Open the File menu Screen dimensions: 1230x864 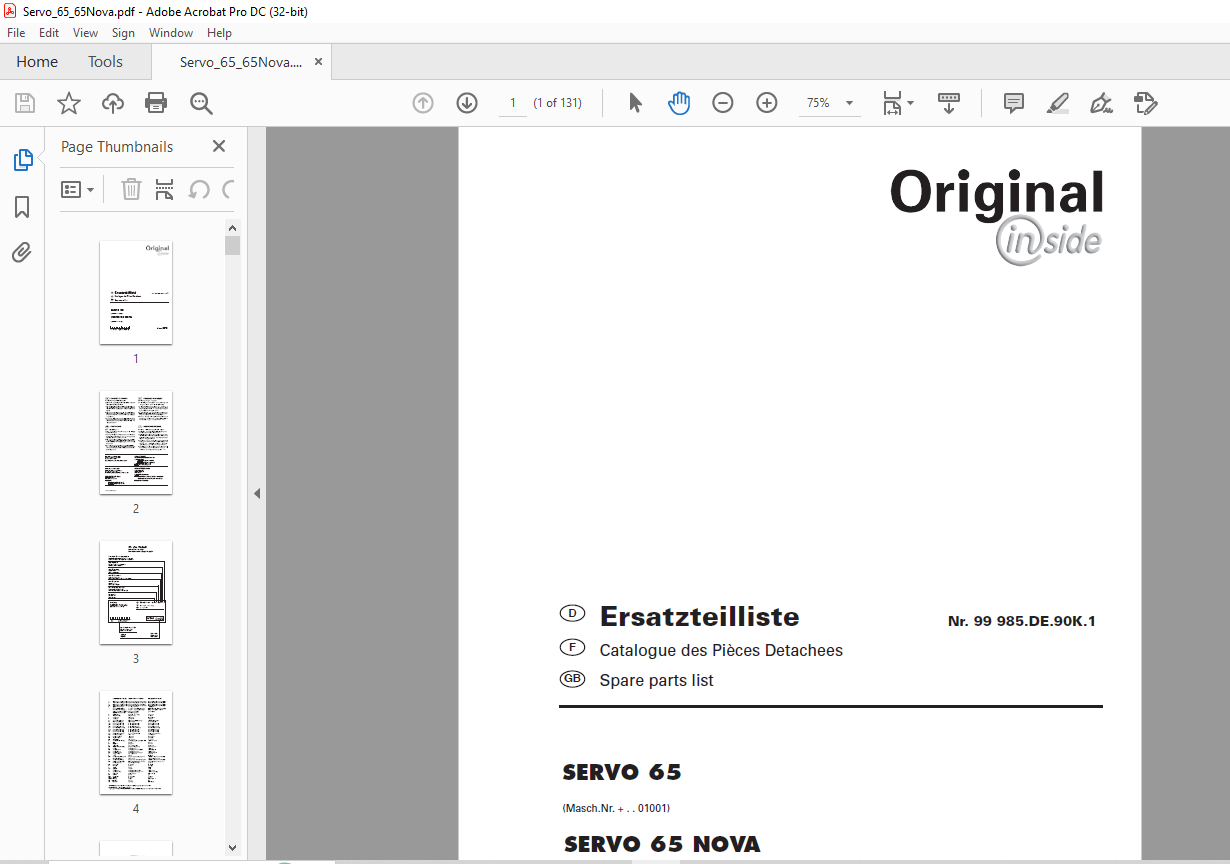pyautogui.click(x=16, y=33)
